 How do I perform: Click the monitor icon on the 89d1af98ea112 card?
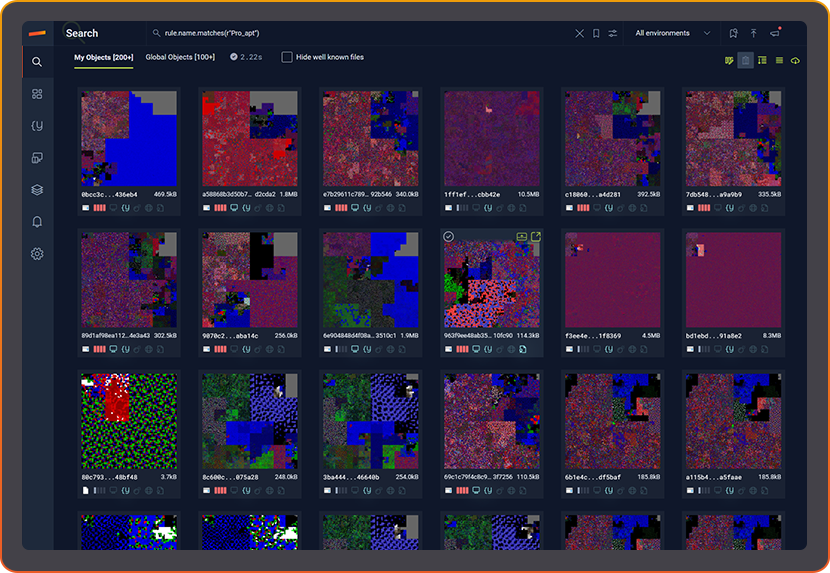113,349
